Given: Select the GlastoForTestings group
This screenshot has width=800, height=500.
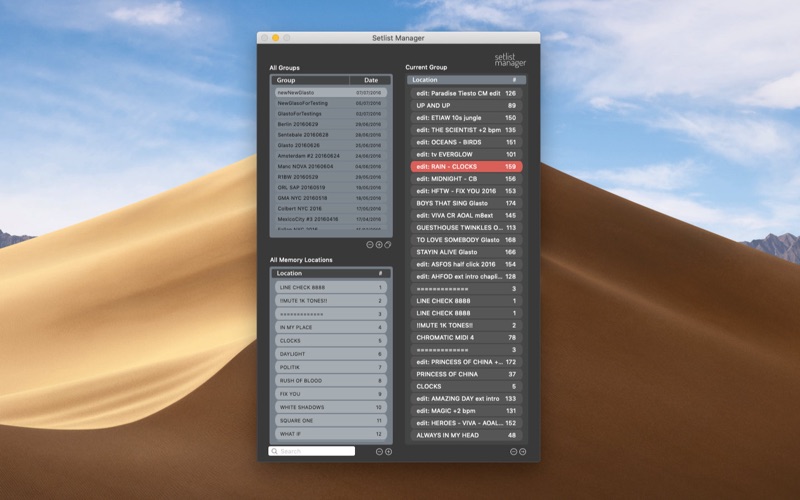Looking at the screenshot, I should pyautogui.click(x=331, y=114).
